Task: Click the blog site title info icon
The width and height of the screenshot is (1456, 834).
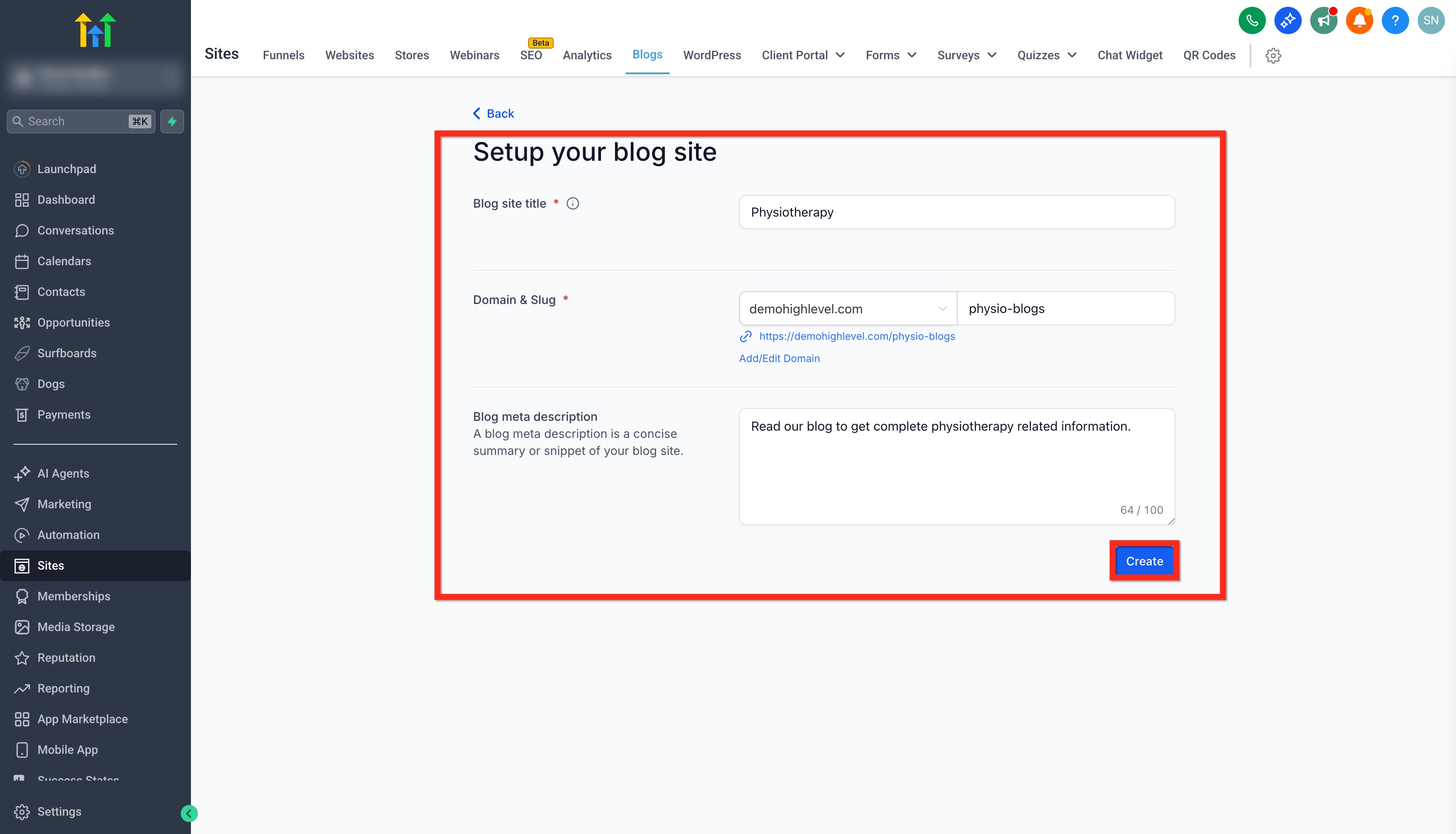Action: pyautogui.click(x=572, y=203)
